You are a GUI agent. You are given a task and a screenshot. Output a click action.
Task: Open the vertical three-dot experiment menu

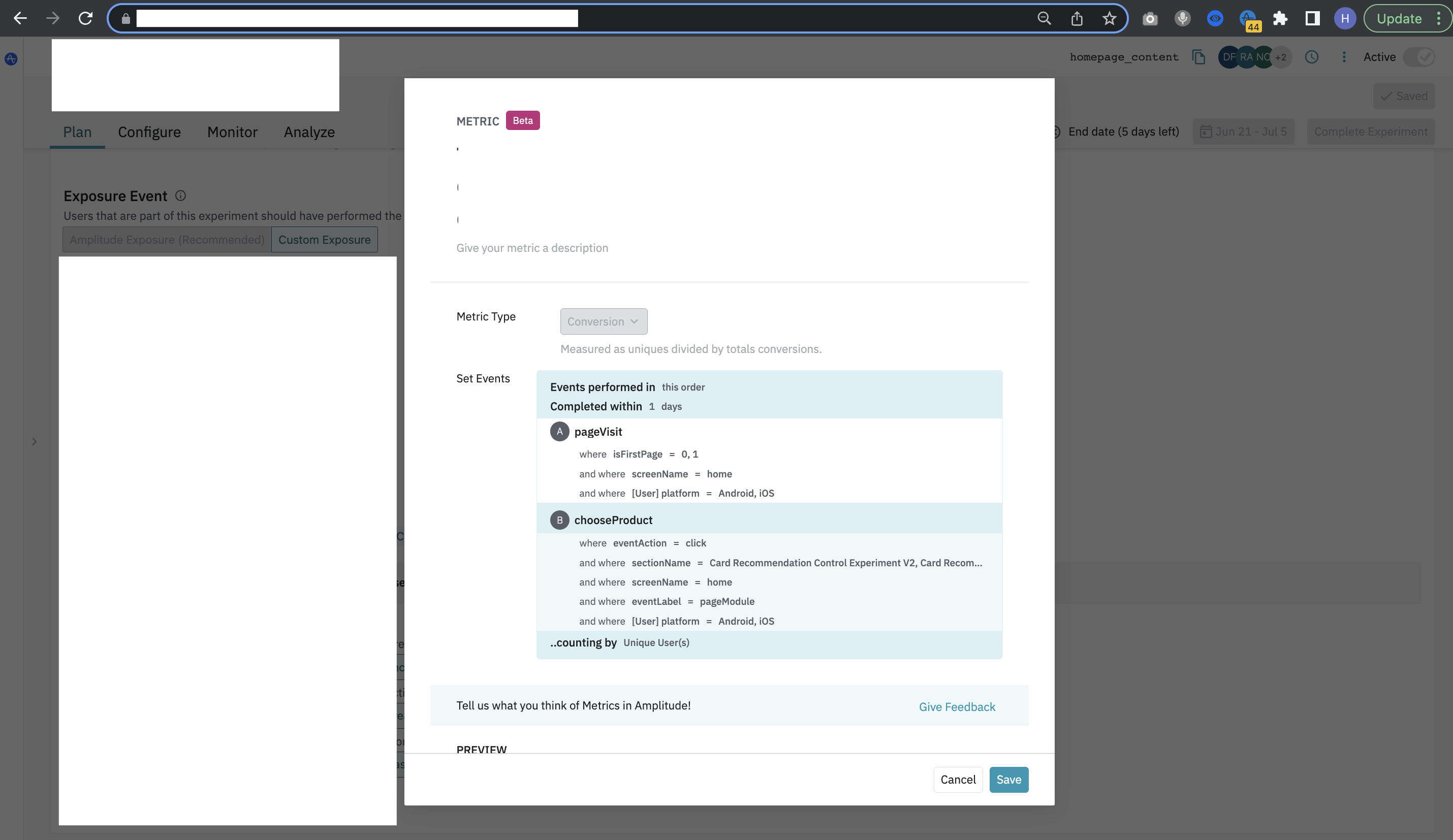[x=1344, y=57]
